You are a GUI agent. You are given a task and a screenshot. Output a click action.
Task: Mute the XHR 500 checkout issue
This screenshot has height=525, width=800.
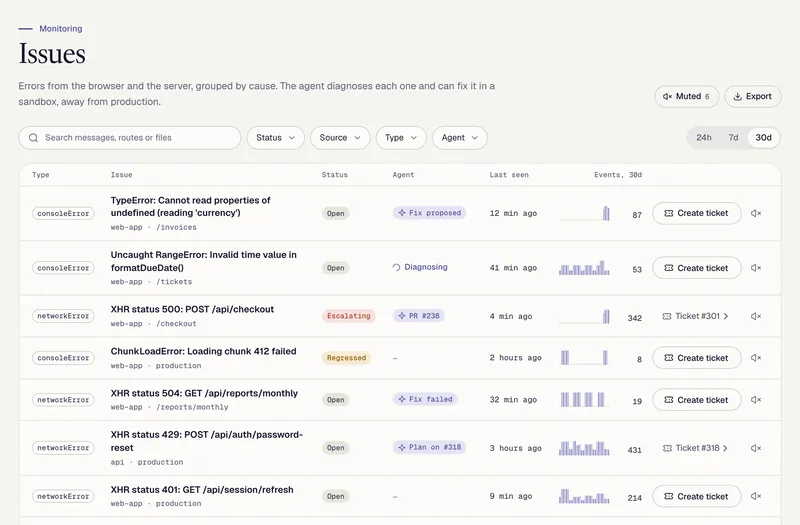tap(756, 316)
